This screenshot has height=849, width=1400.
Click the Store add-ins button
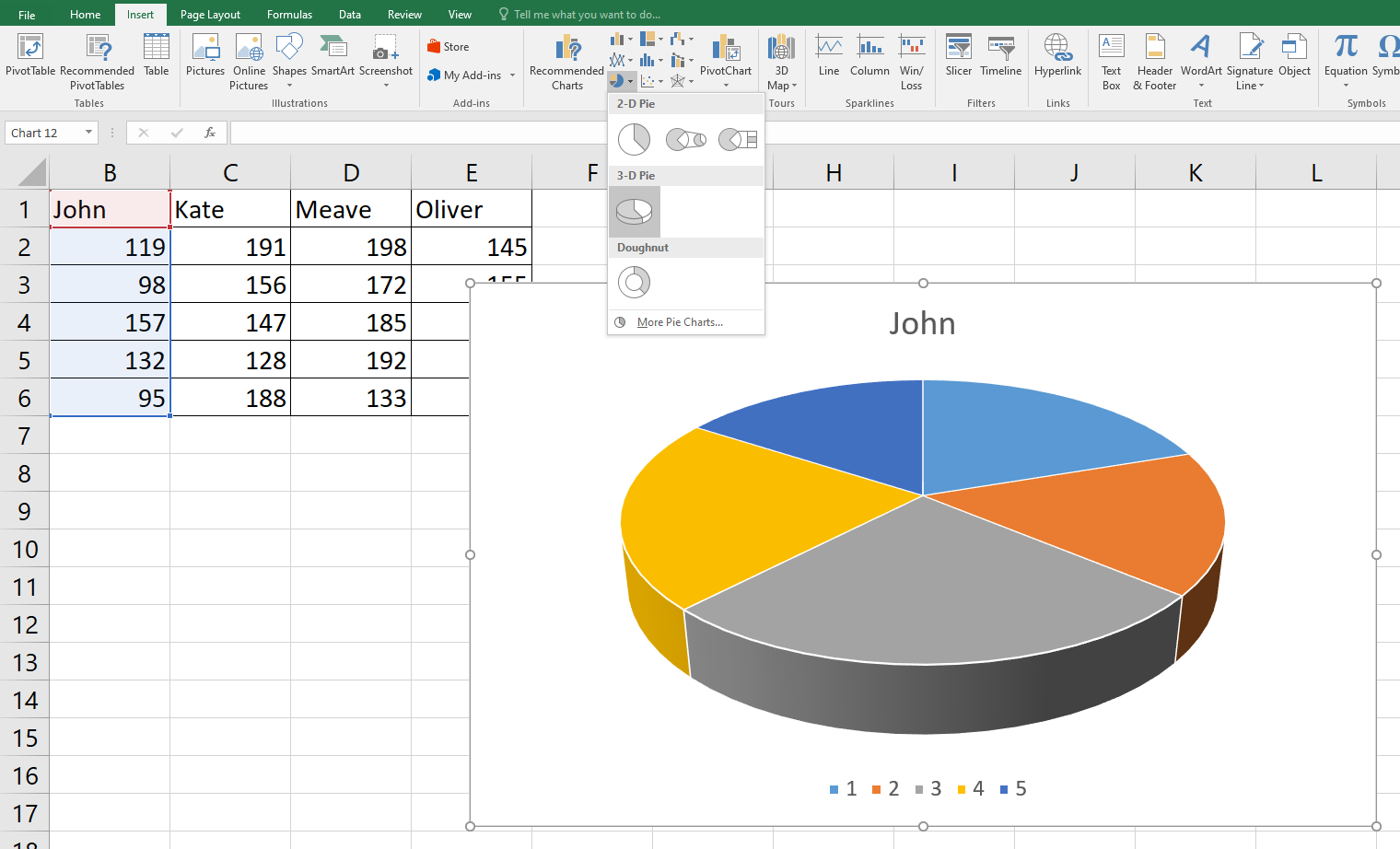[x=449, y=47]
